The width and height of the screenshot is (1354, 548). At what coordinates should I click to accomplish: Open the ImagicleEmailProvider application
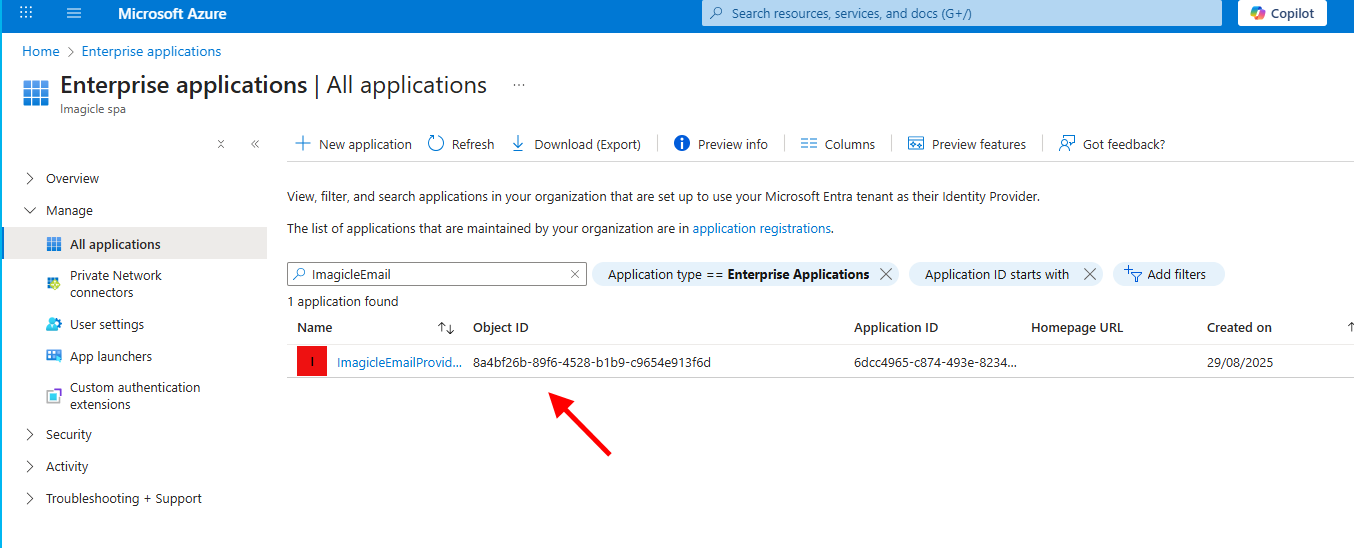pos(399,362)
